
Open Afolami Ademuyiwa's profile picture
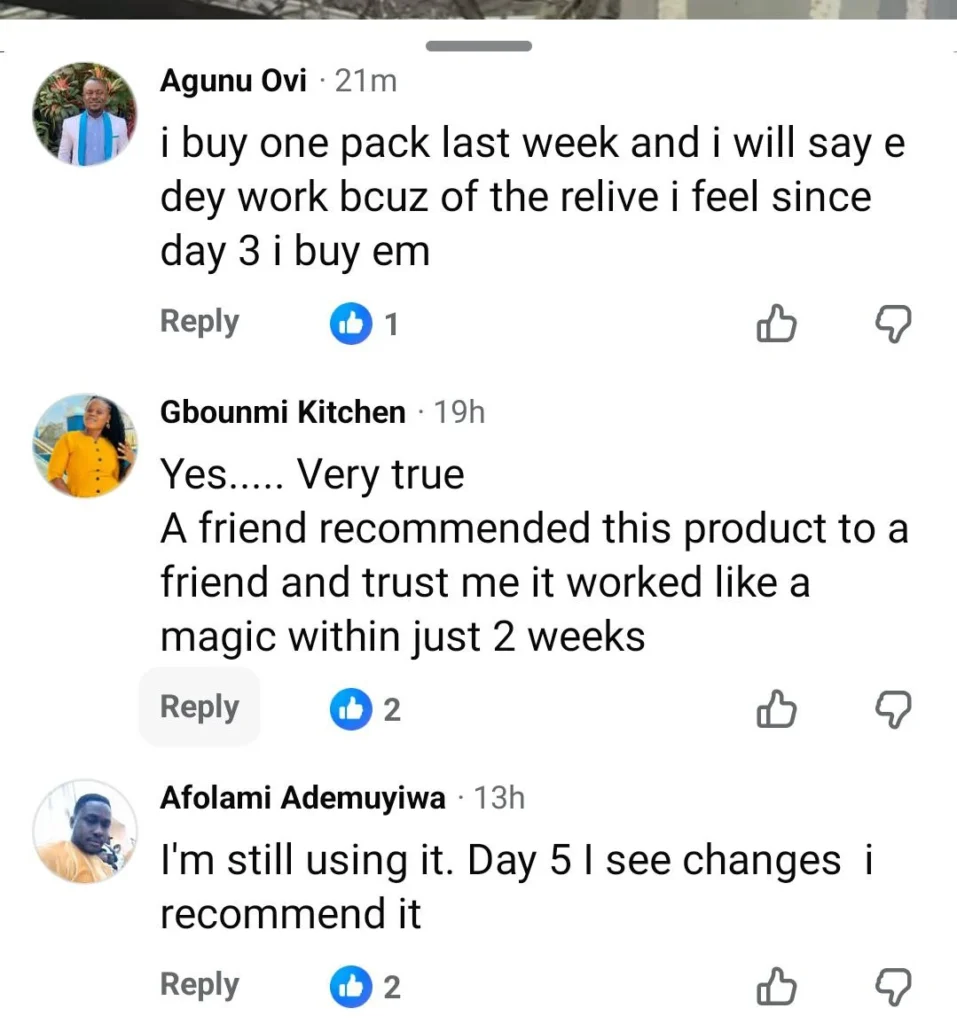pyautogui.click(x=85, y=832)
